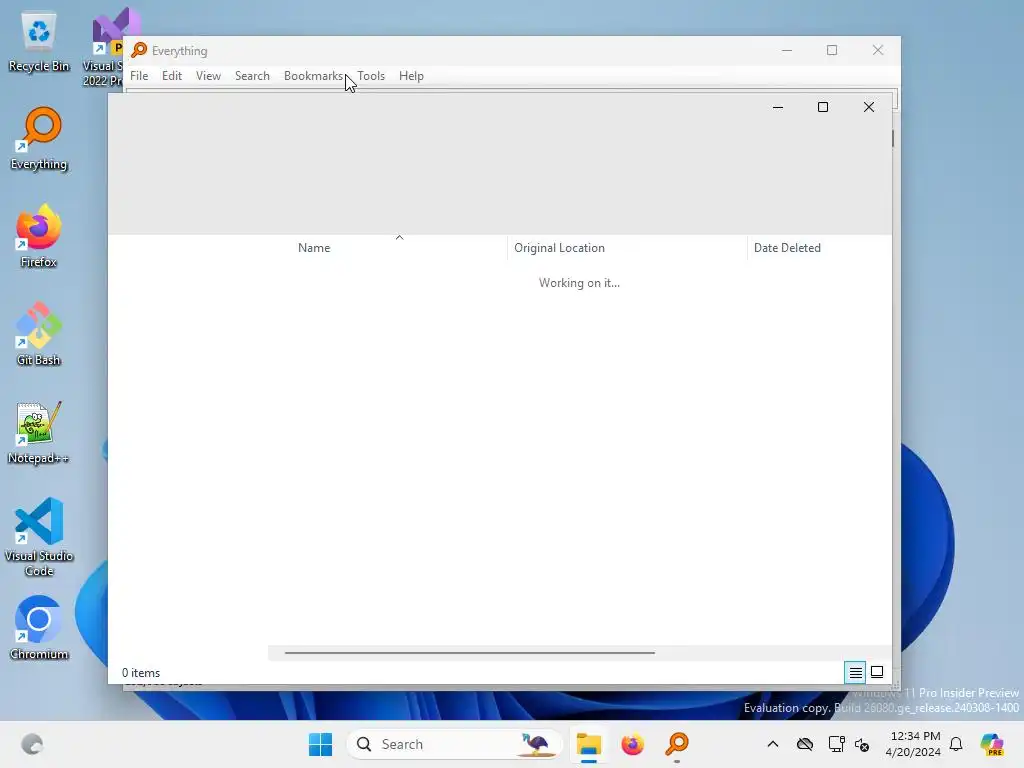1024x768 pixels.
Task: Switch to large thumbnails view icon
Action: (x=877, y=672)
